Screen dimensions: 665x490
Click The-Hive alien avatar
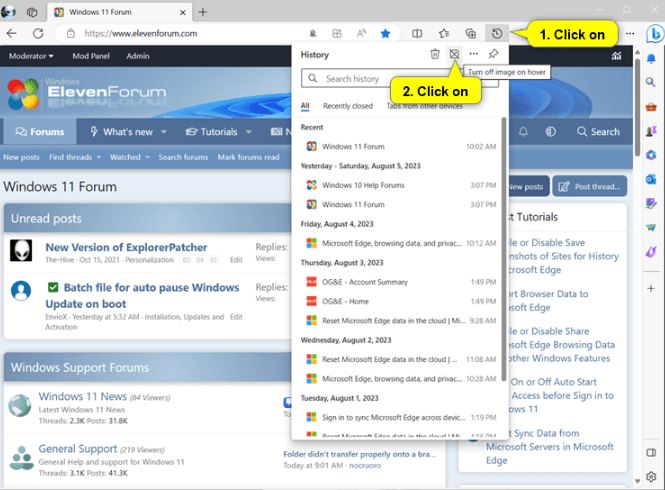(x=21, y=250)
